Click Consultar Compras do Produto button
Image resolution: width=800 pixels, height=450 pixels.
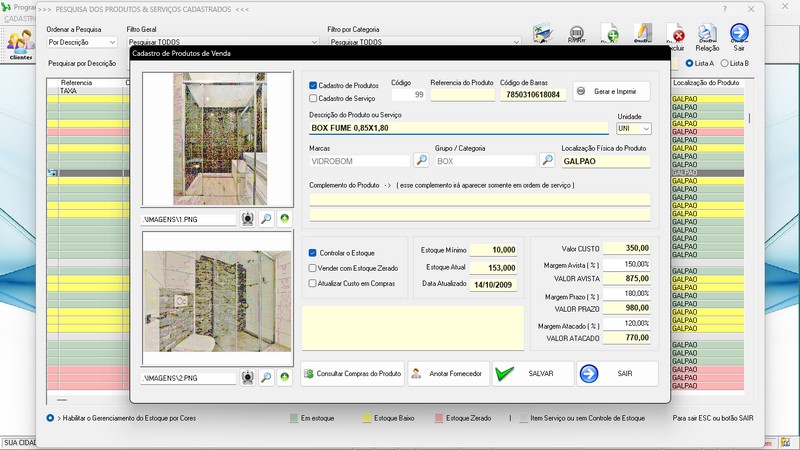[x=352, y=373]
